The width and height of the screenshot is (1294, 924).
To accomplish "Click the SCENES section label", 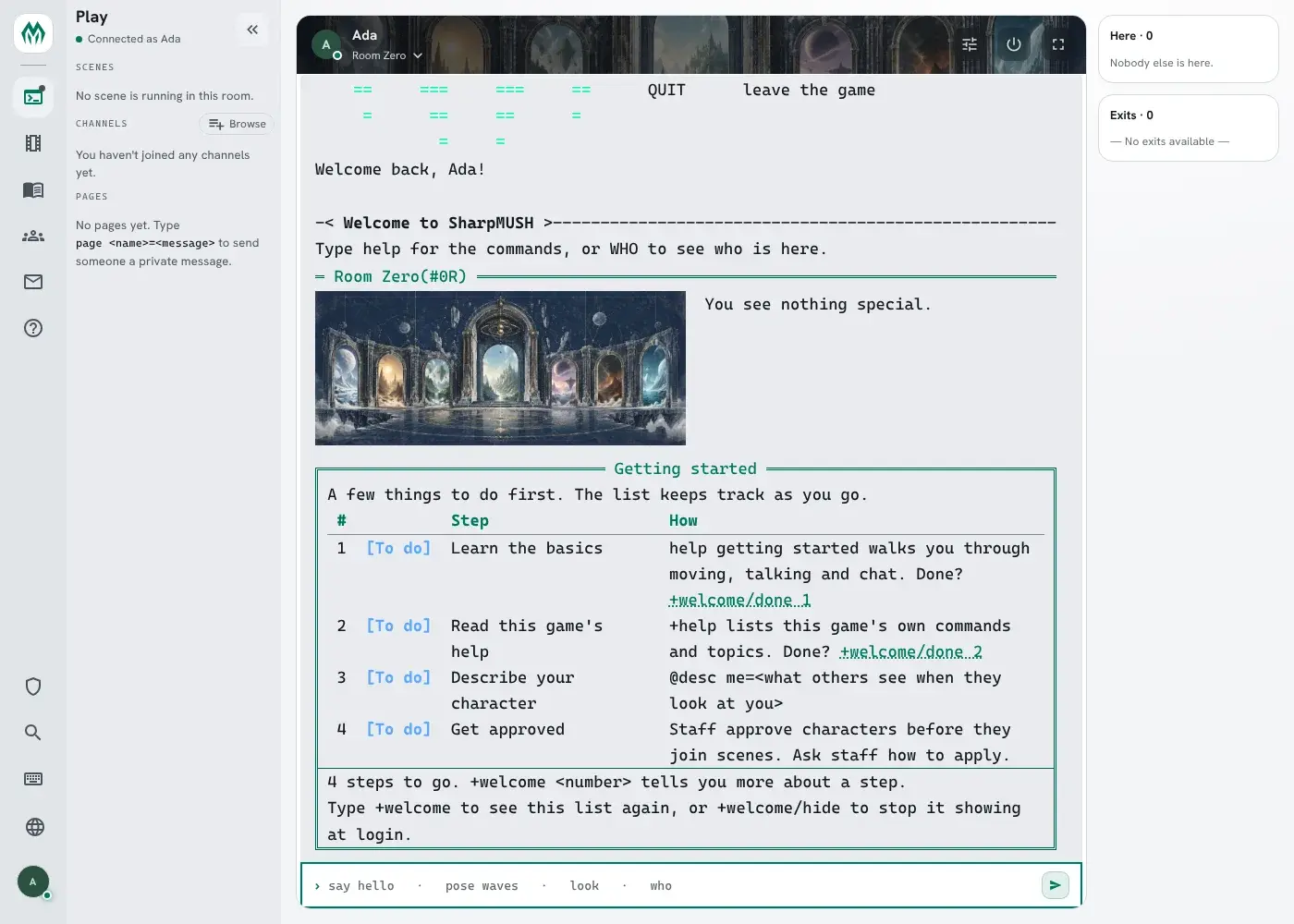I will (x=95, y=67).
